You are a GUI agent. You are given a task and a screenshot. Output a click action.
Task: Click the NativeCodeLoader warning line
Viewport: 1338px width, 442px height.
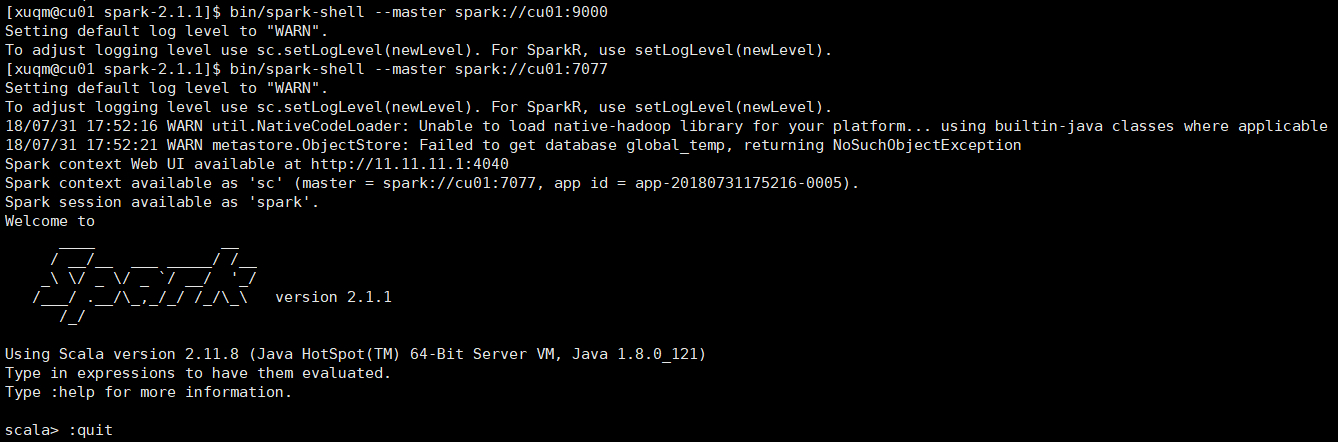tap(666, 126)
